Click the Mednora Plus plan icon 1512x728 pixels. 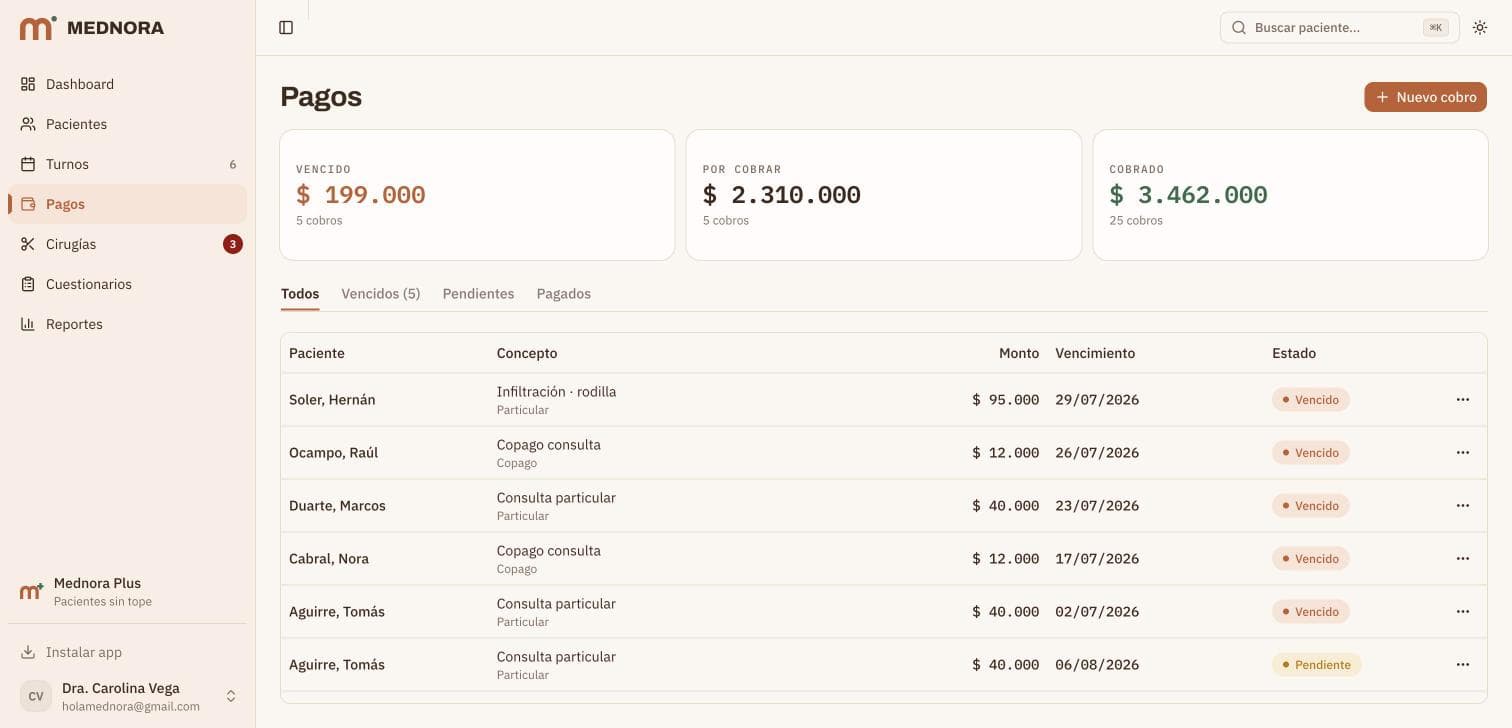tap(32, 591)
